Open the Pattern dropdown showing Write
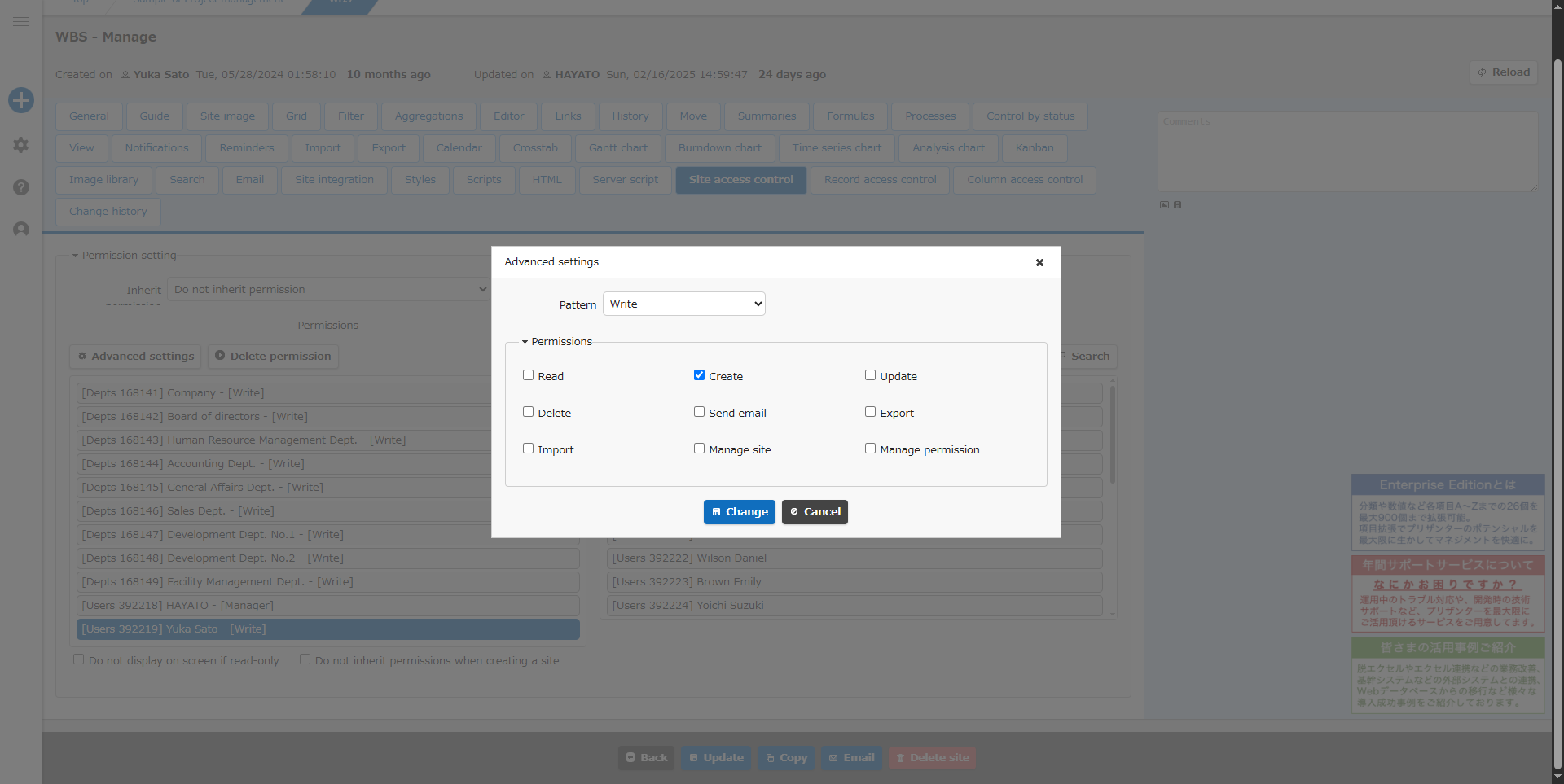Screen dimensions: 1564x784 coord(684,304)
